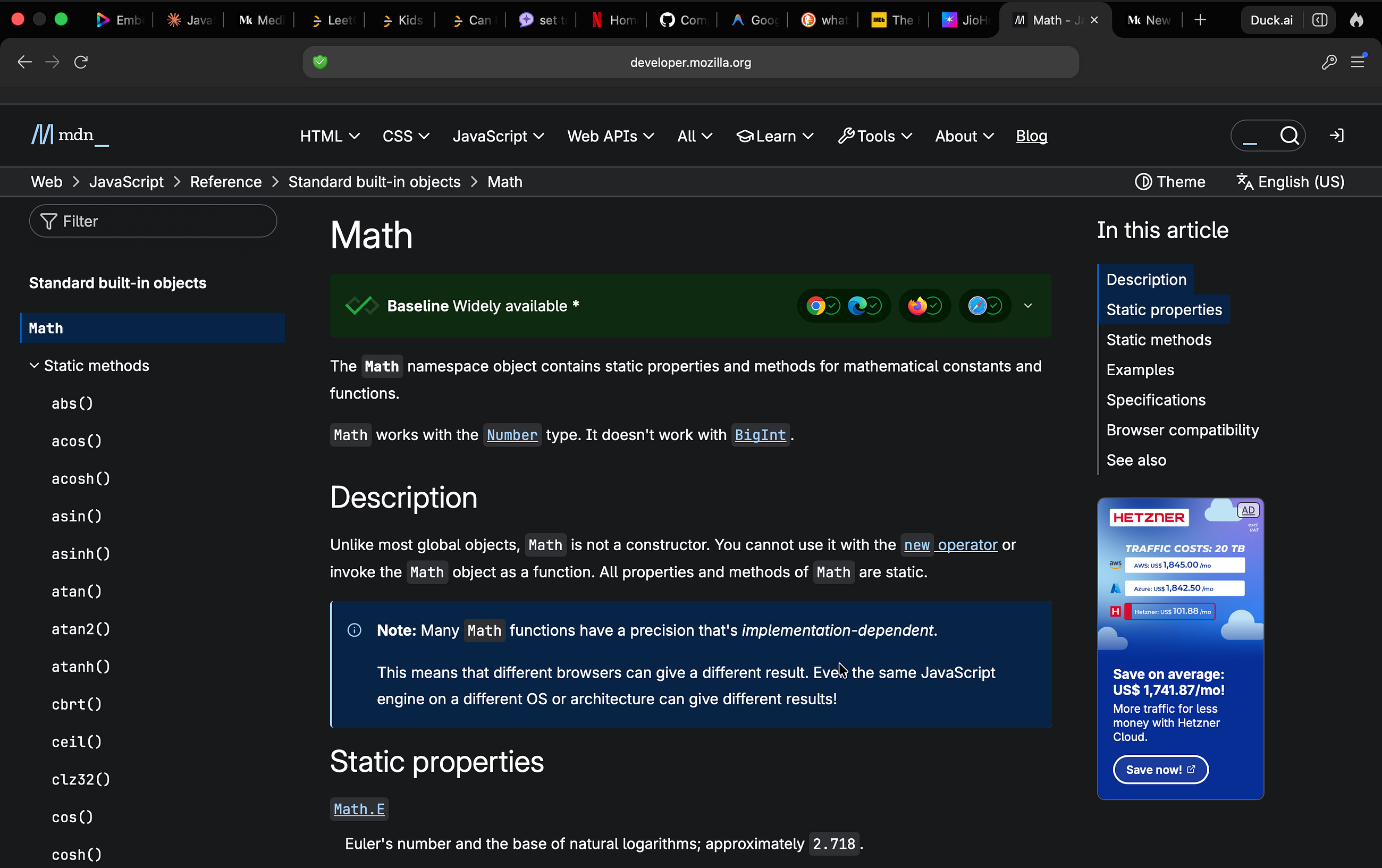
Task: Open the Duck.ai button
Action: click(1271, 20)
